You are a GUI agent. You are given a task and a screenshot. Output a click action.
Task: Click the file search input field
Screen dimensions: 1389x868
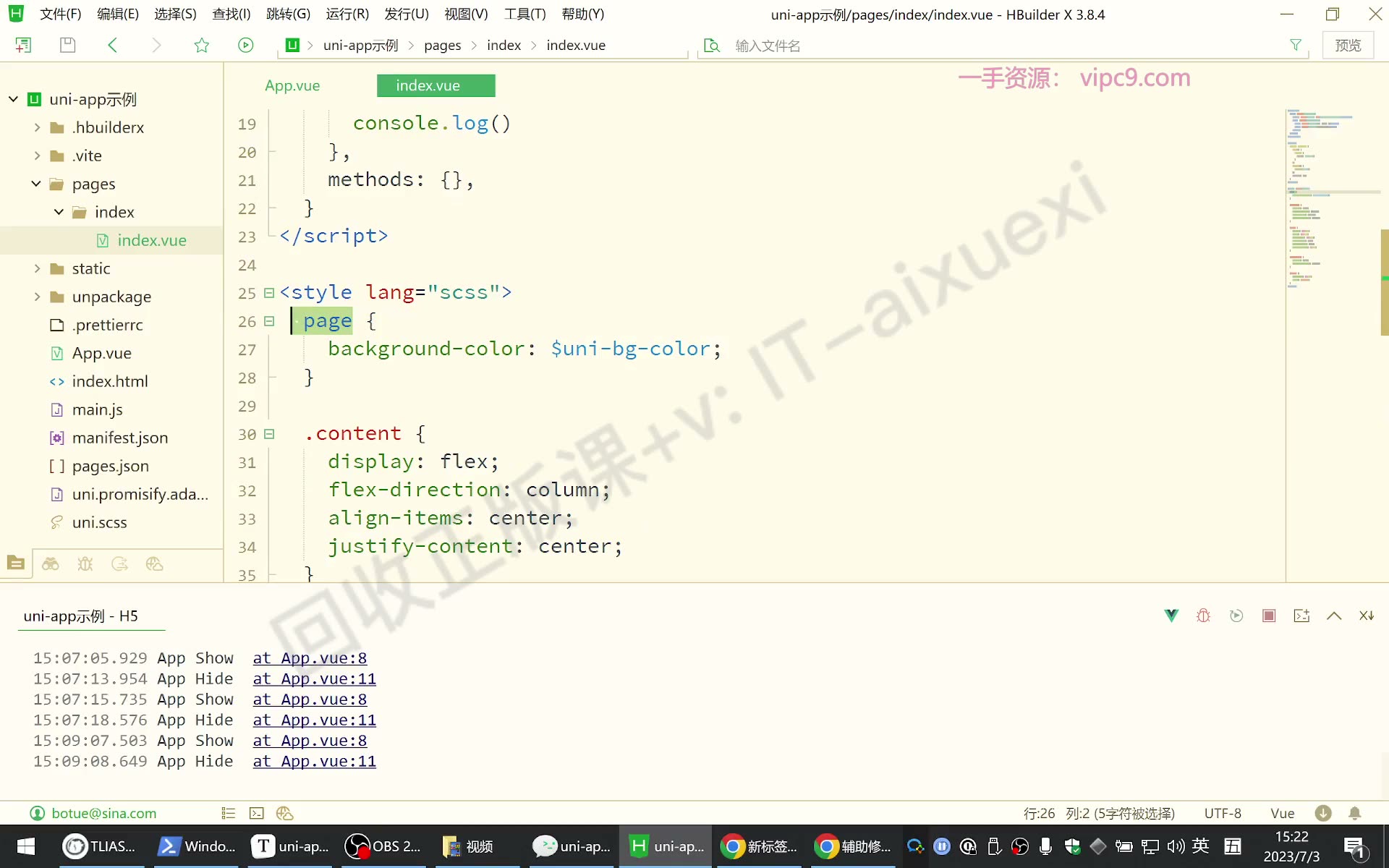click(1006, 46)
